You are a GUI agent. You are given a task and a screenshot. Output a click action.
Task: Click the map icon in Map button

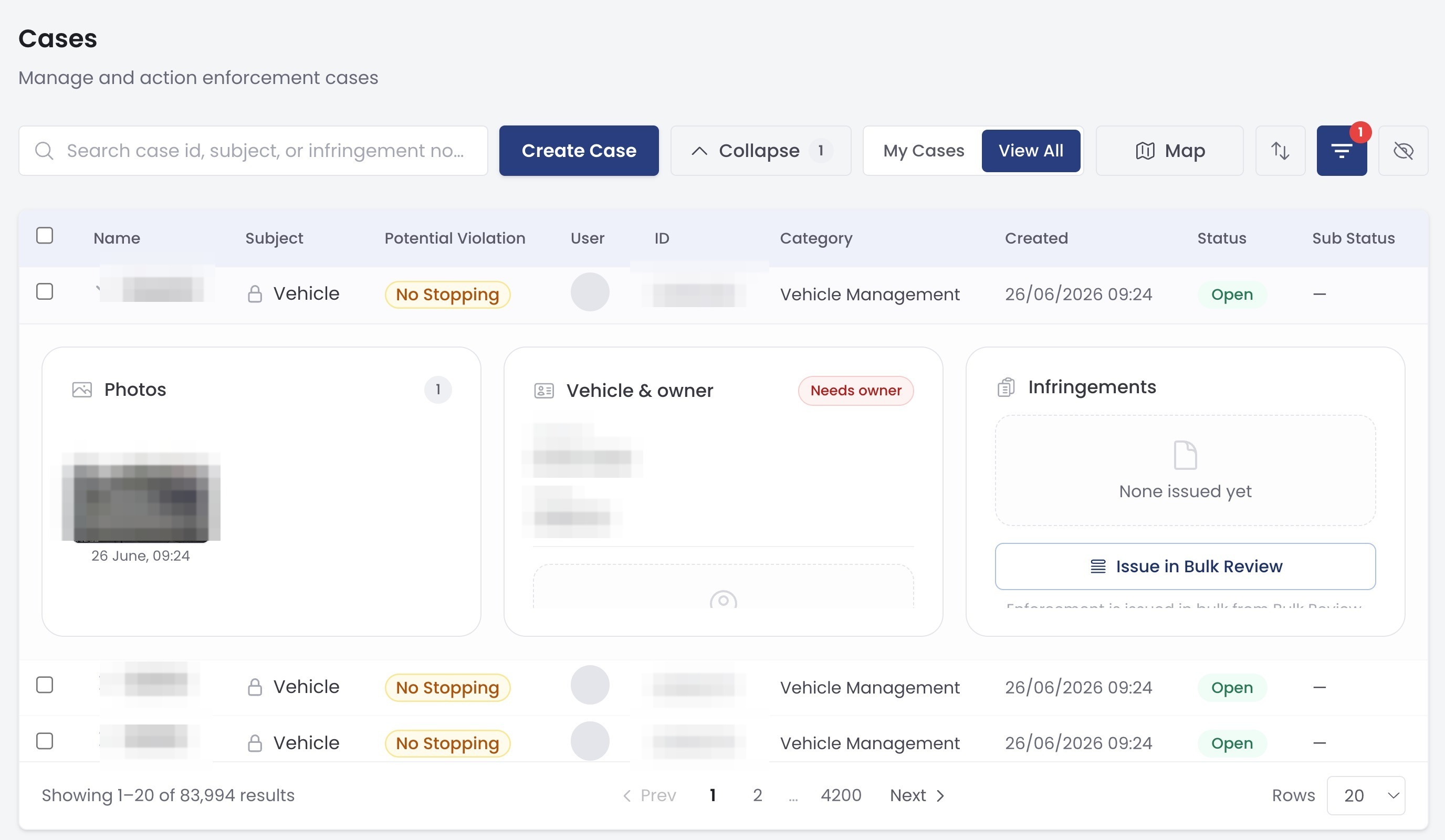point(1145,151)
